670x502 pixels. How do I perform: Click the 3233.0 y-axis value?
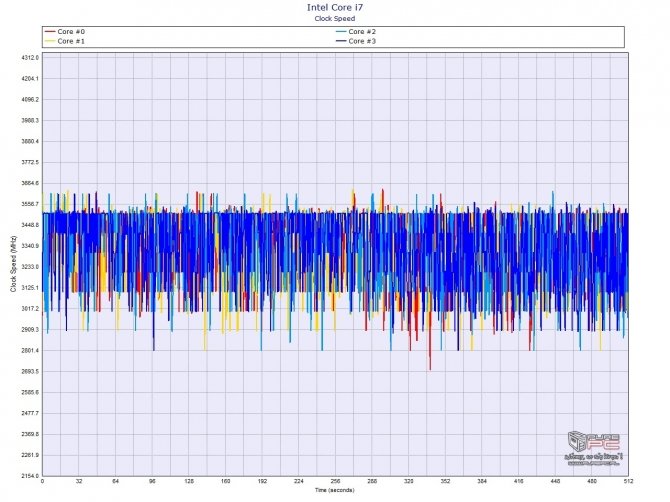[x=30, y=267]
